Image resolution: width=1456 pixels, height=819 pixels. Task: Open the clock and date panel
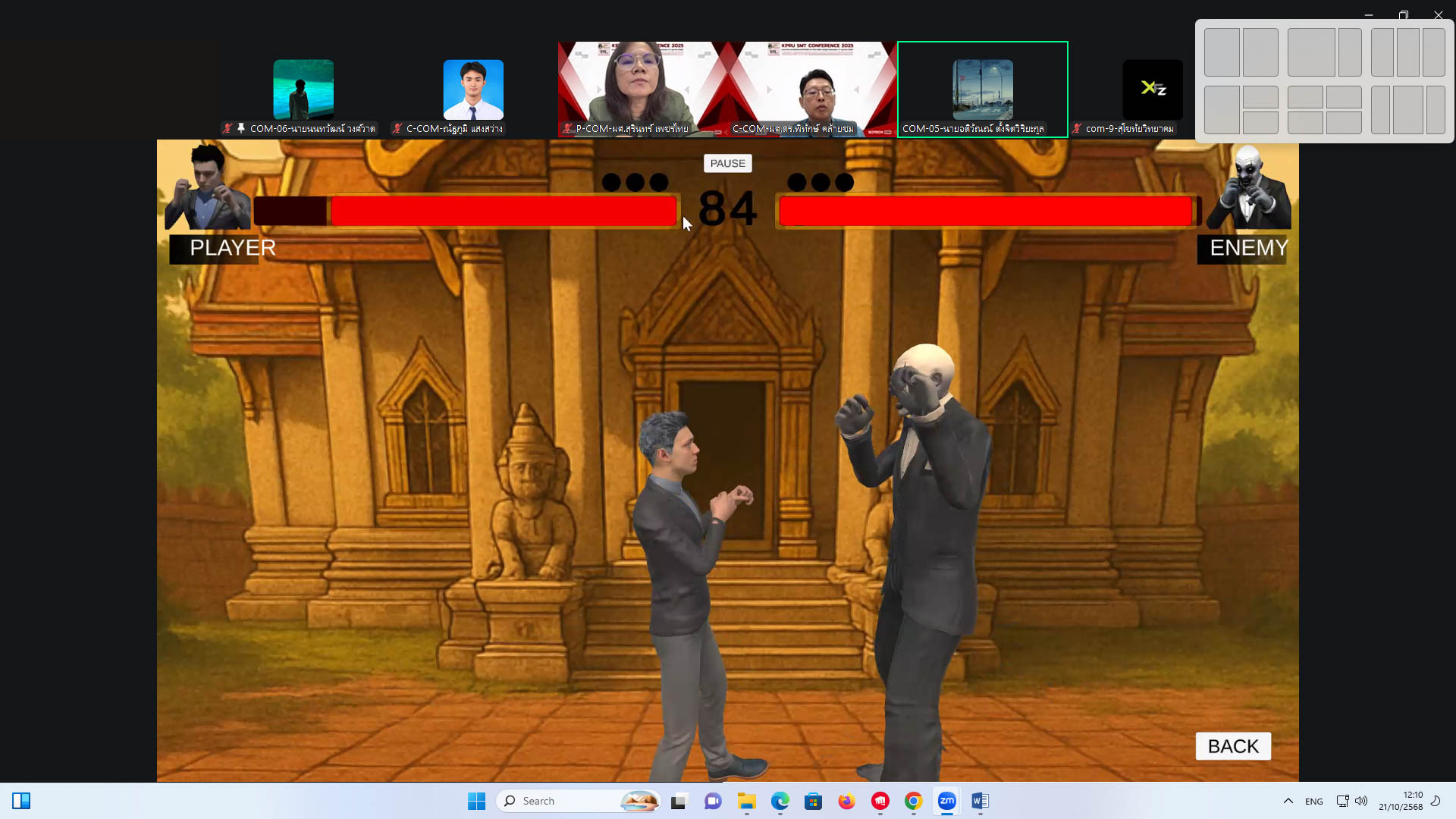point(1401,801)
